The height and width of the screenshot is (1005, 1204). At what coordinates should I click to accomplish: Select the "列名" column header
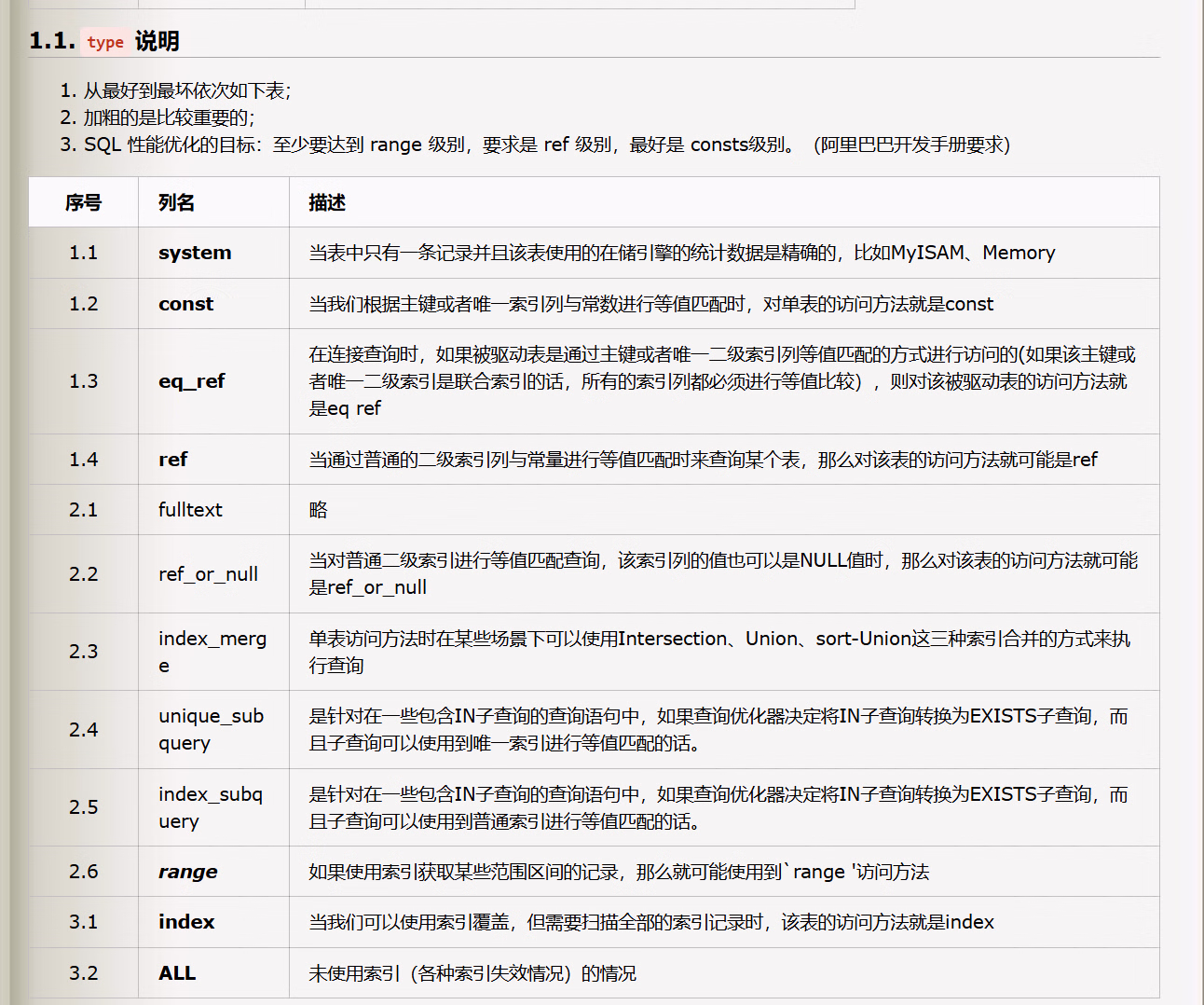point(176,202)
